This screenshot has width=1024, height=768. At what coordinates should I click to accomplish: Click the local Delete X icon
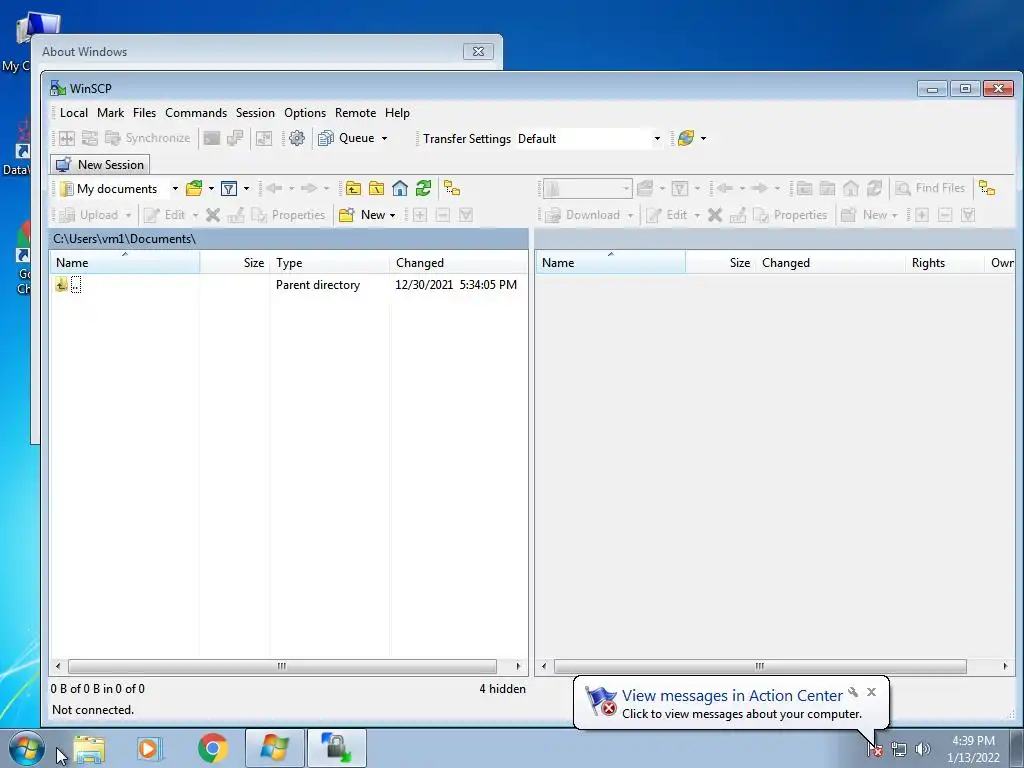tap(213, 215)
